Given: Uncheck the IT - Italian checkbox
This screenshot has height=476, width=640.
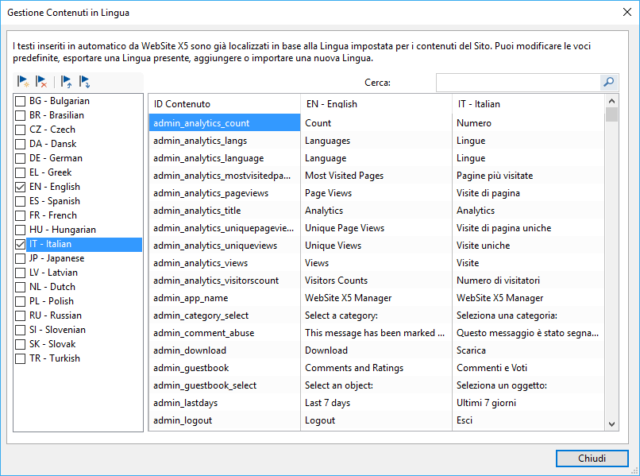Looking at the screenshot, I should tap(20, 244).
